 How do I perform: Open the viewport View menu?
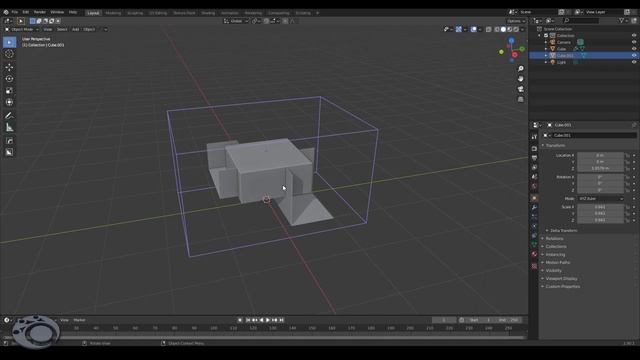(x=48, y=29)
